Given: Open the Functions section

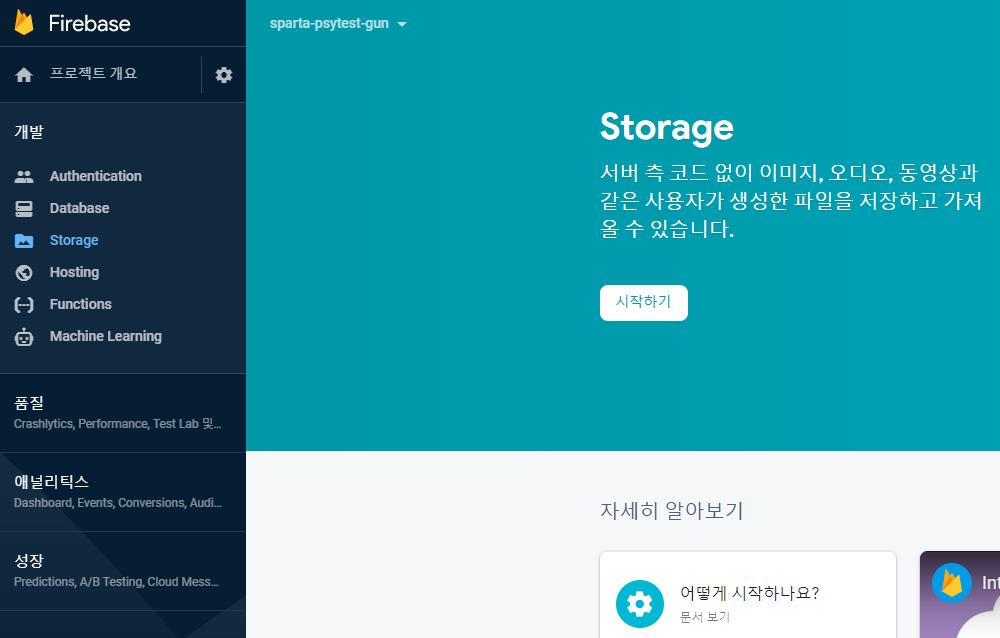Looking at the screenshot, I should 81,304.
